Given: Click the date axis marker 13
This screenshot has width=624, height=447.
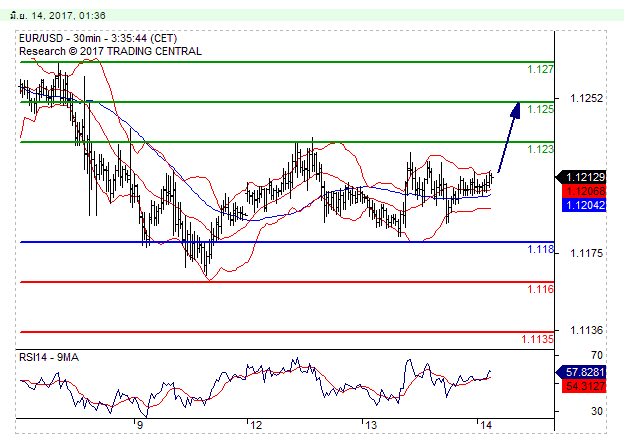Looking at the screenshot, I should pyautogui.click(x=371, y=425).
